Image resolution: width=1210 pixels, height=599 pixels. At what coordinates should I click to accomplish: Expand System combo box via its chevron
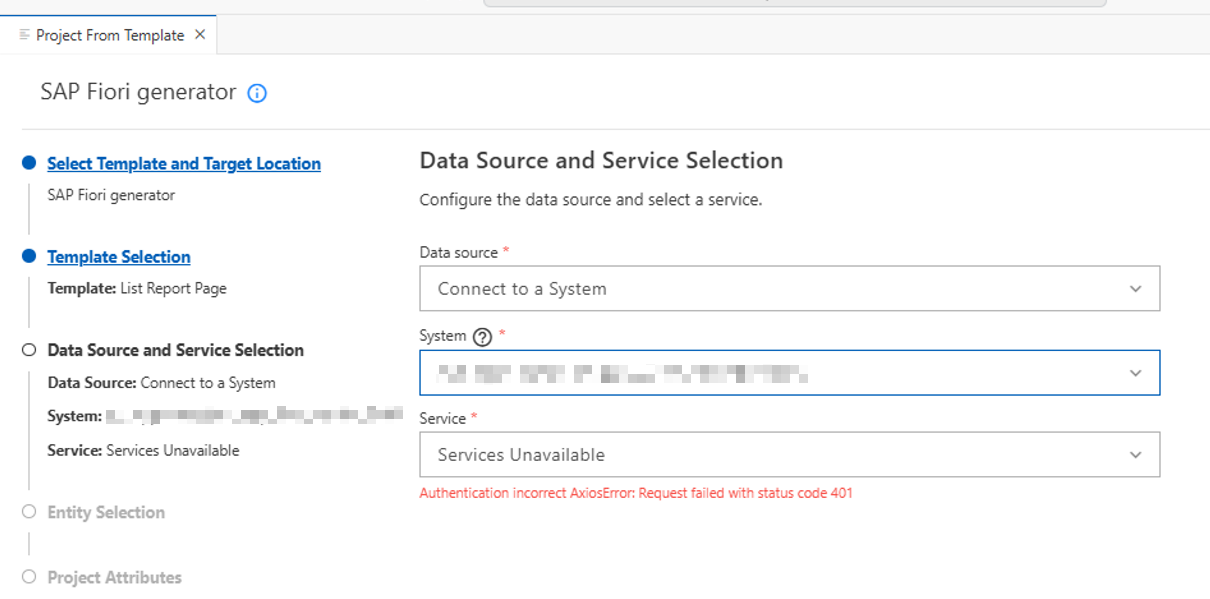click(x=1135, y=373)
